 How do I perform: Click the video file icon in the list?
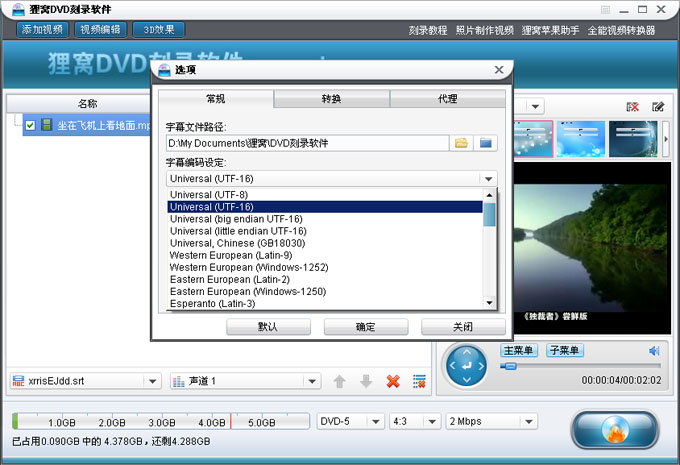[x=46, y=125]
